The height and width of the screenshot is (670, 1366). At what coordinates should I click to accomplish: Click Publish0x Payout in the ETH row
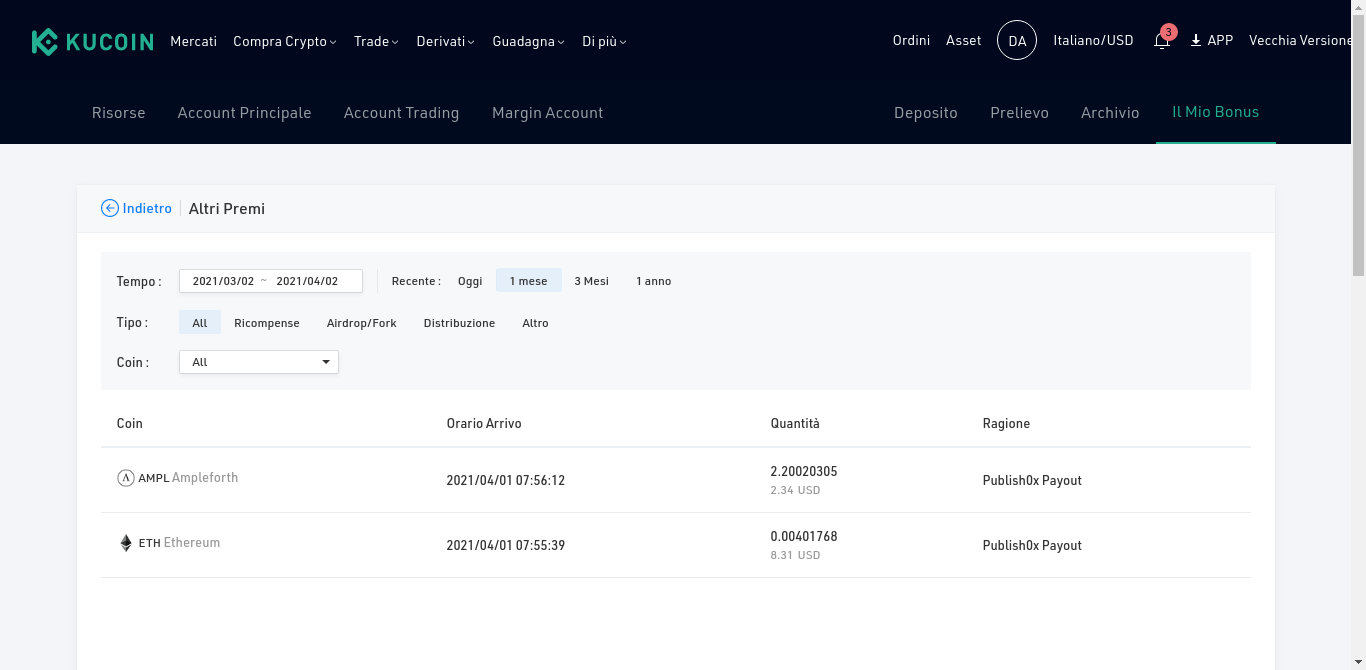pyautogui.click(x=1032, y=545)
